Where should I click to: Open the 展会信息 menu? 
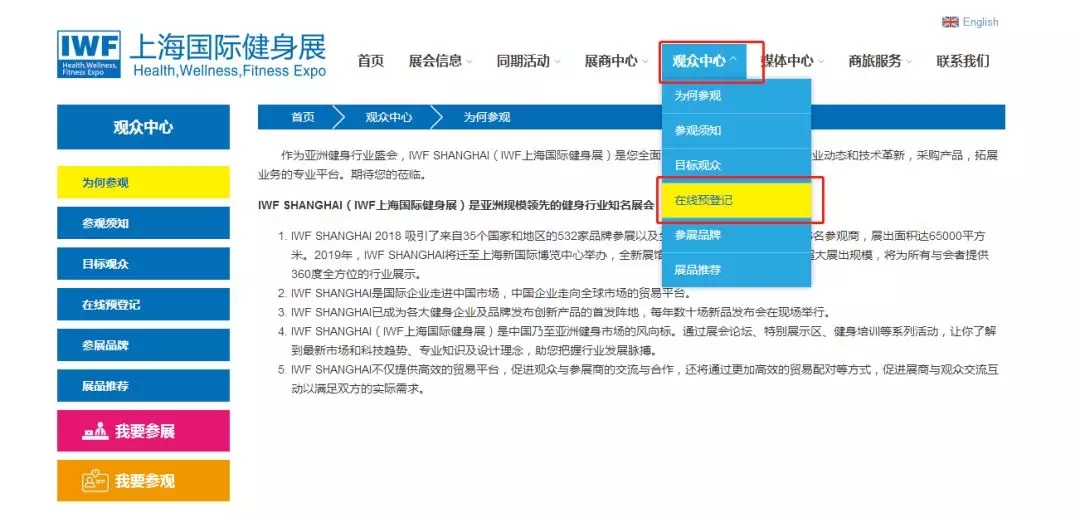pyautogui.click(x=435, y=61)
